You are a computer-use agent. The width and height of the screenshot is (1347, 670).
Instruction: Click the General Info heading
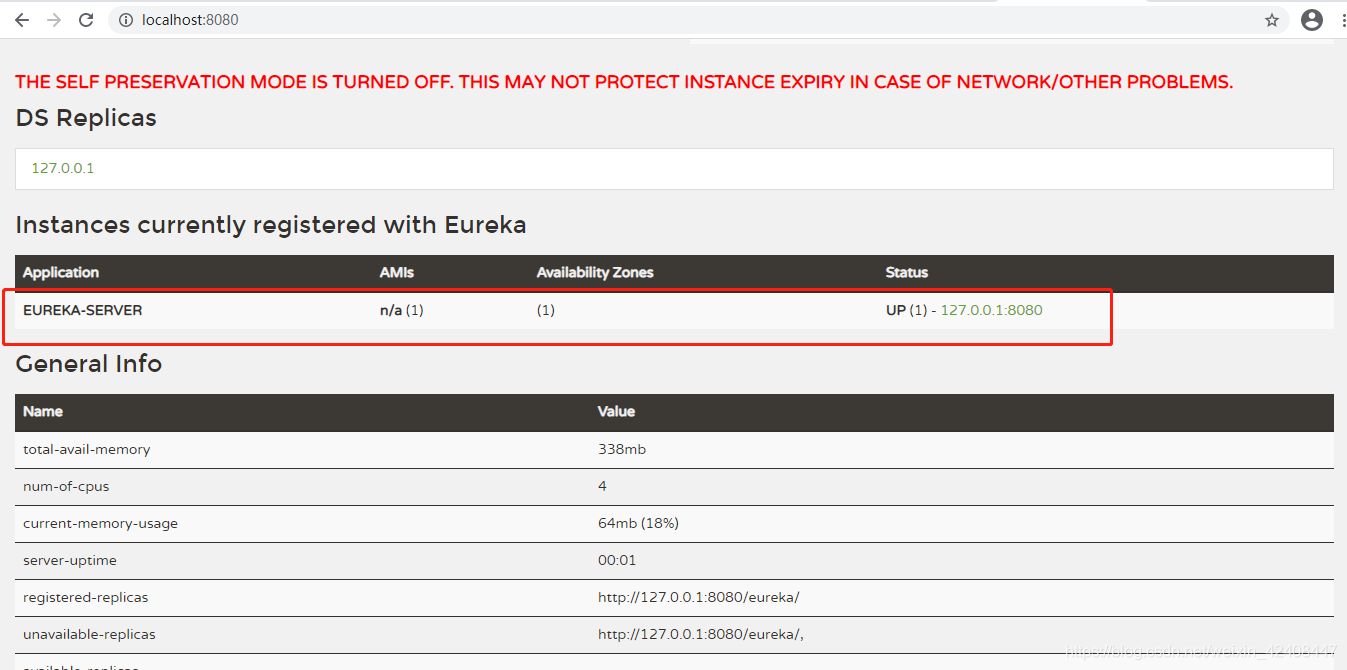[x=89, y=364]
